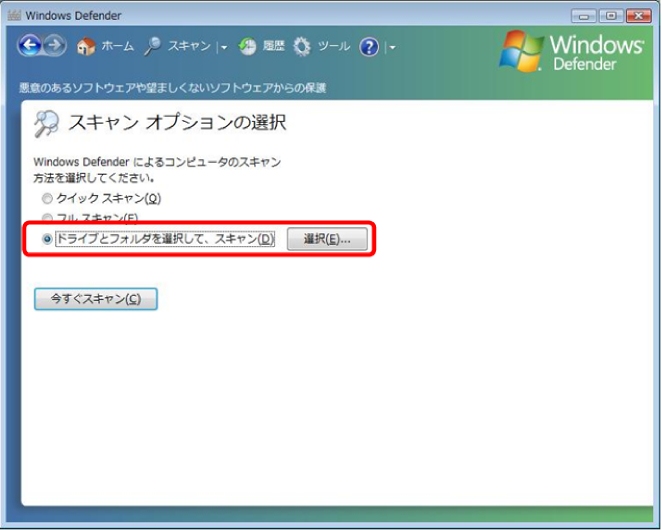This screenshot has width=662, height=530.
Task: Click the ツール toolbar label
Action: coord(334,47)
